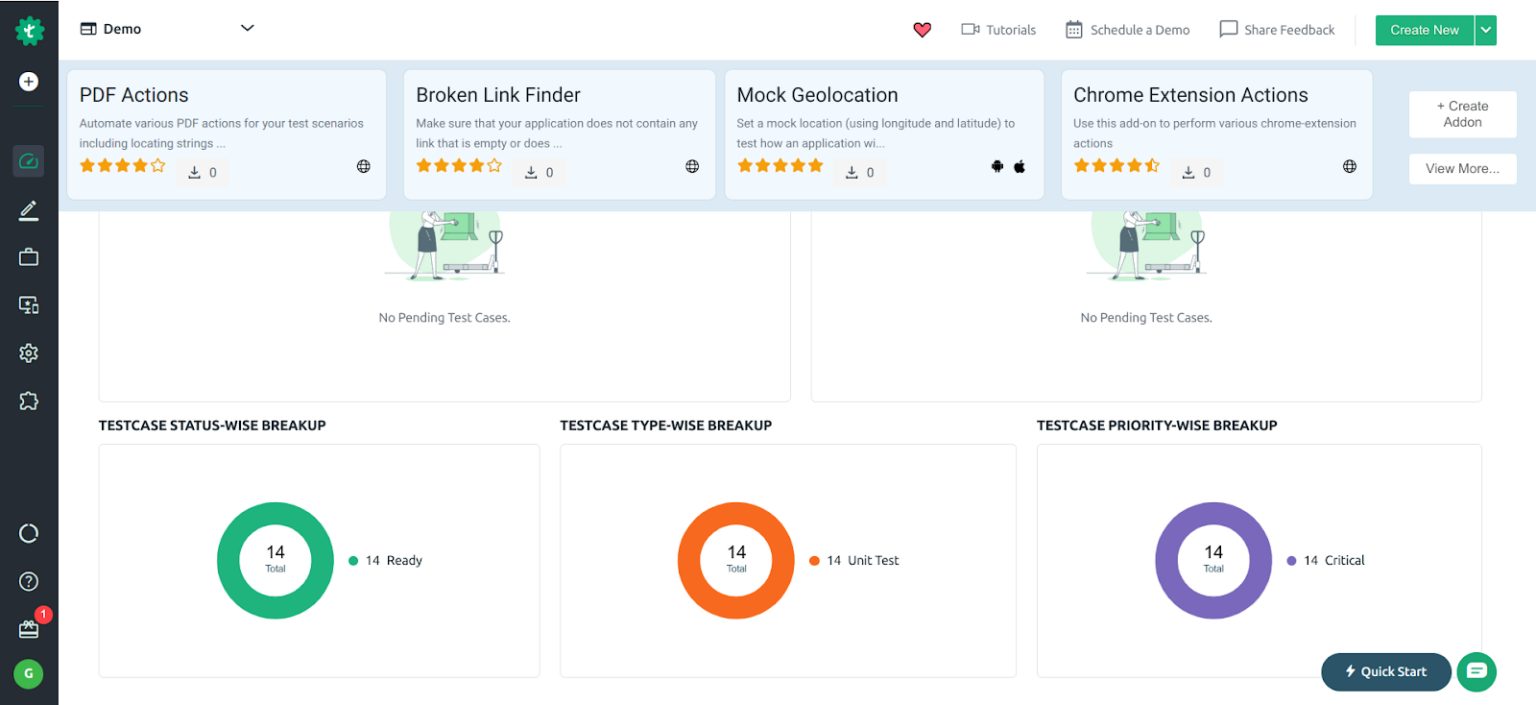Select the plus icon to create new item
Viewport: 1536px width, 705px height.
[x=28, y=82]
